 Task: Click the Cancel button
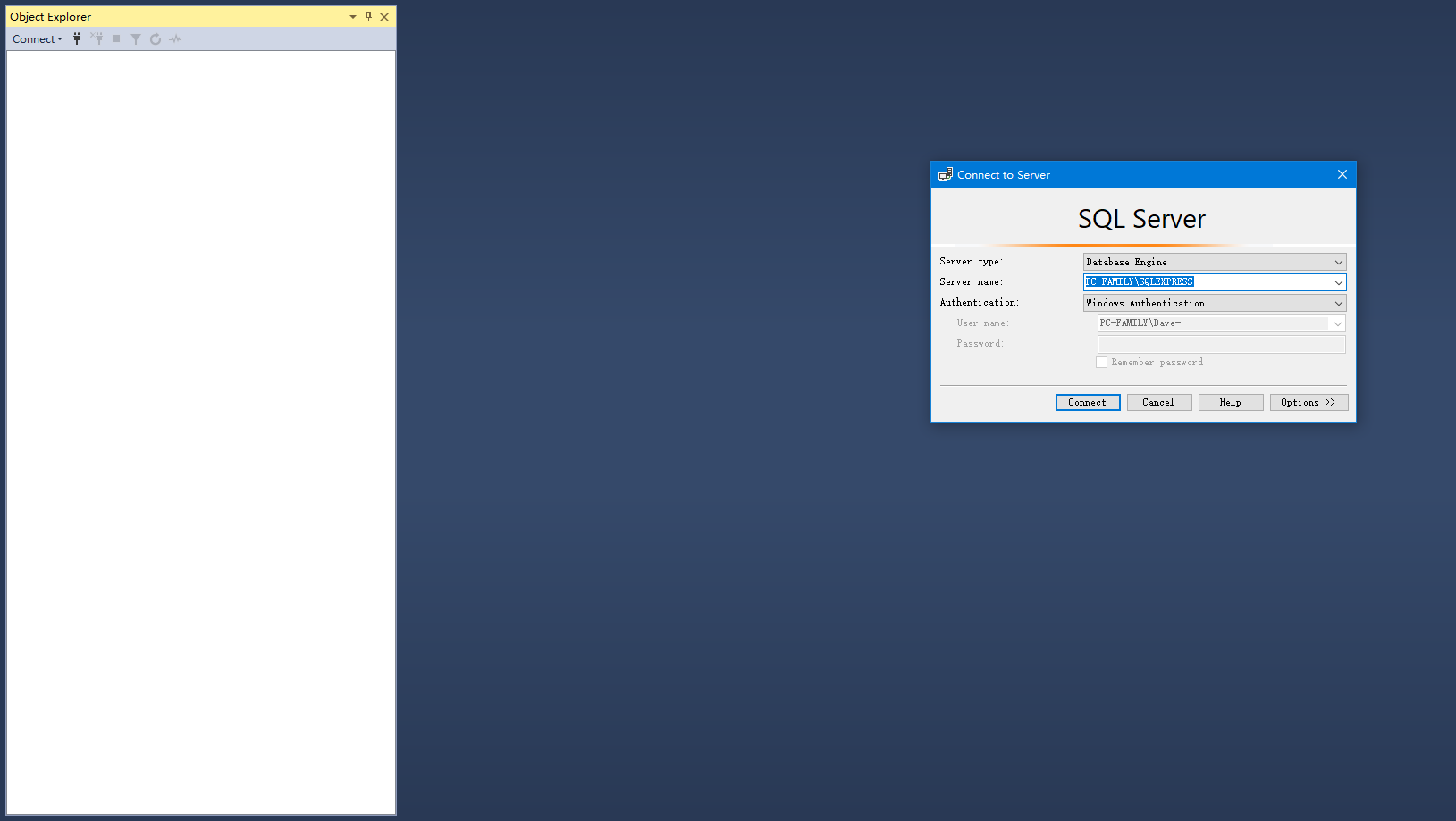coord(1159,402)
